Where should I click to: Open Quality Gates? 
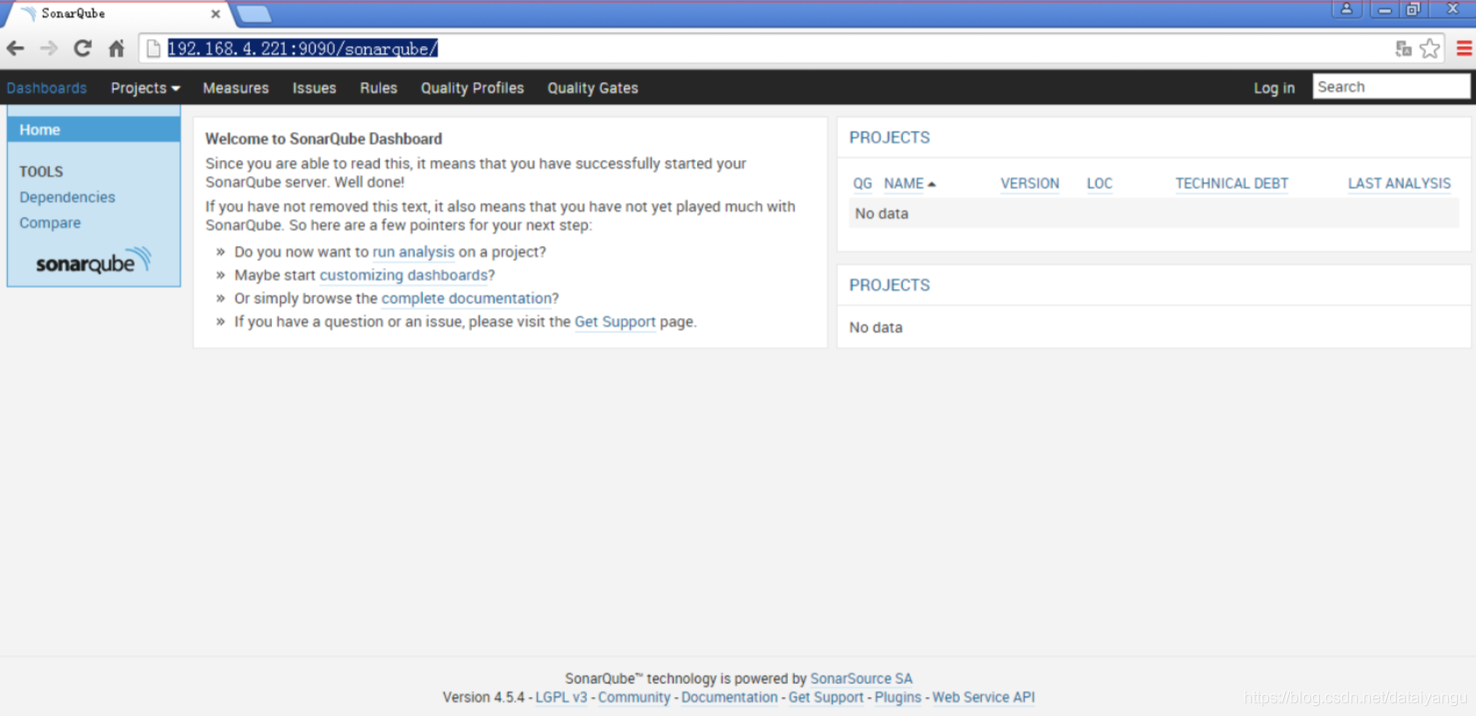(593, 88)
